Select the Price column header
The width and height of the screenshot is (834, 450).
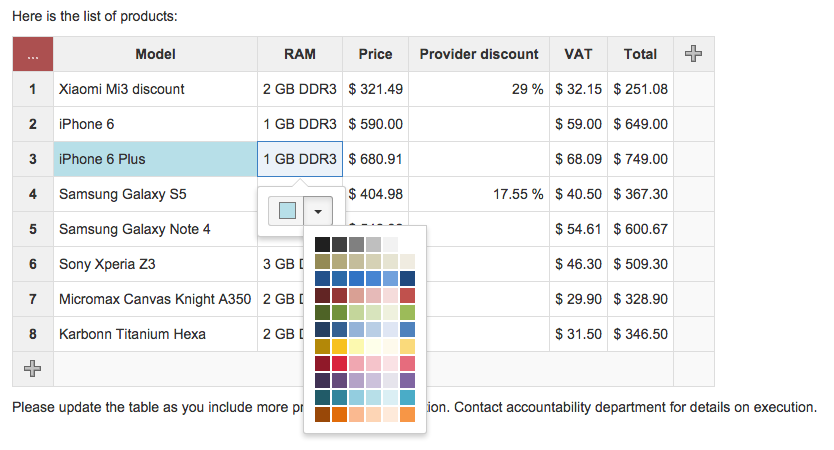pyautogui.click(x=375, y=55)
